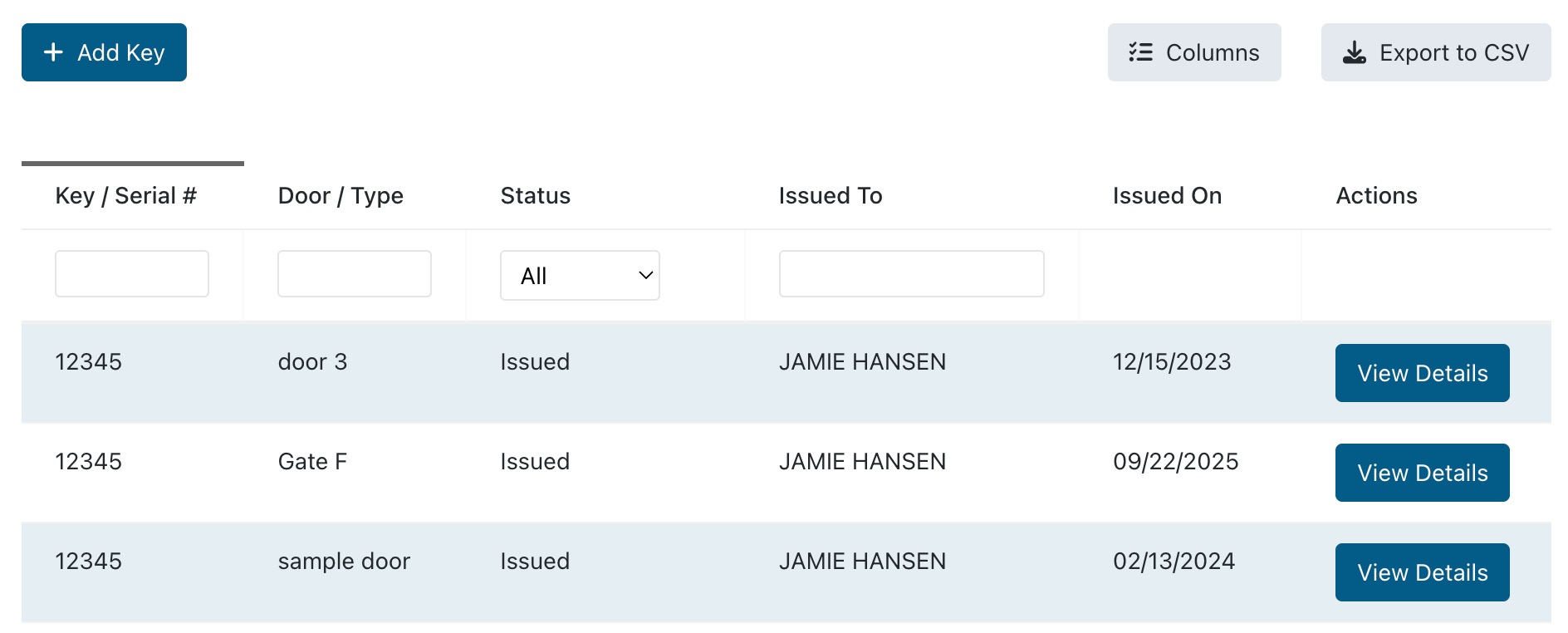Viewport: 1568px width, 633px height.
Task: Open the Columns chooser list icon
Action: [1140, 52]
